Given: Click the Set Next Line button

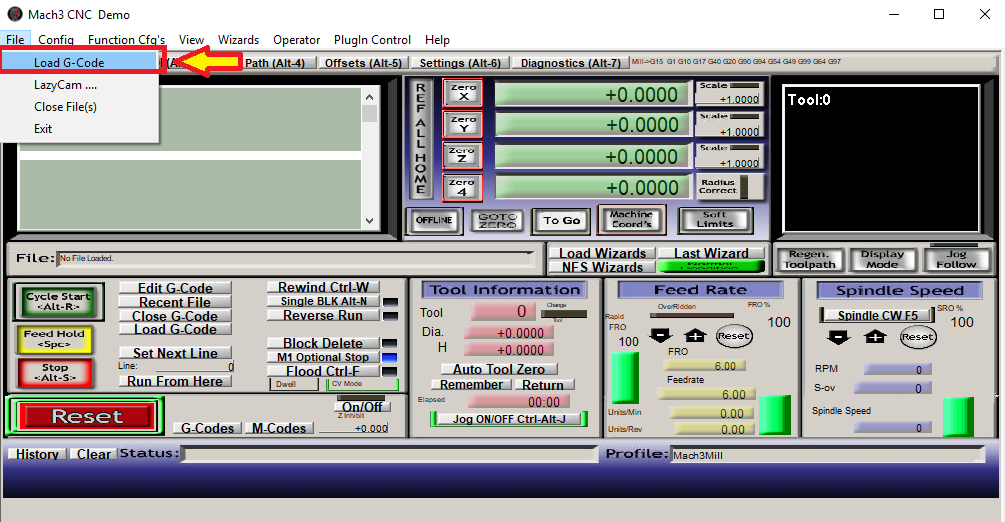Looking at the screenshot, I should 175,353.
